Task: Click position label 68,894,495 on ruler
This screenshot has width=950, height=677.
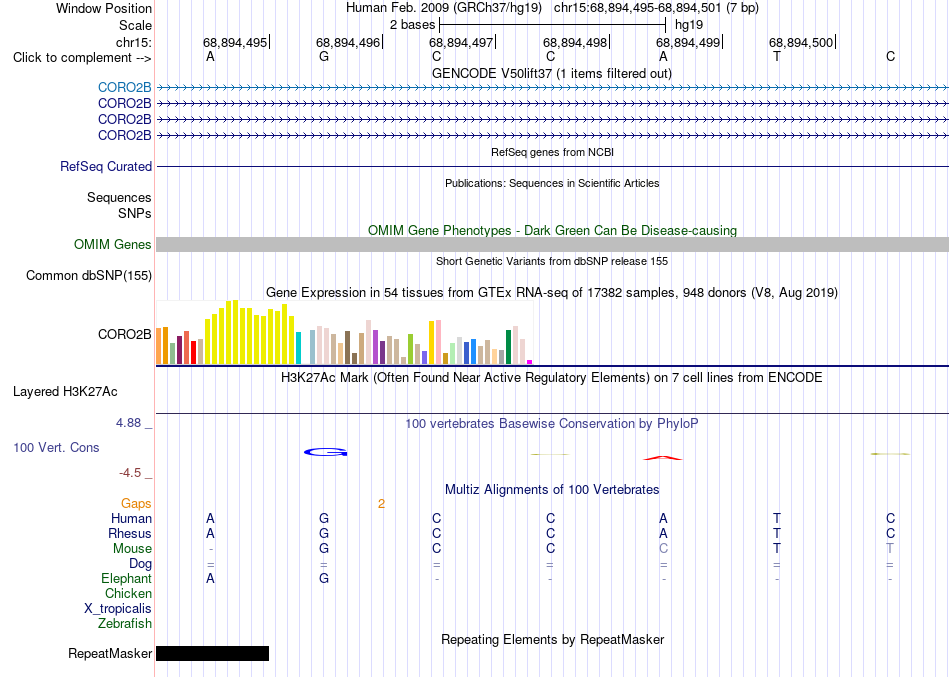Action: click(234, 42)
